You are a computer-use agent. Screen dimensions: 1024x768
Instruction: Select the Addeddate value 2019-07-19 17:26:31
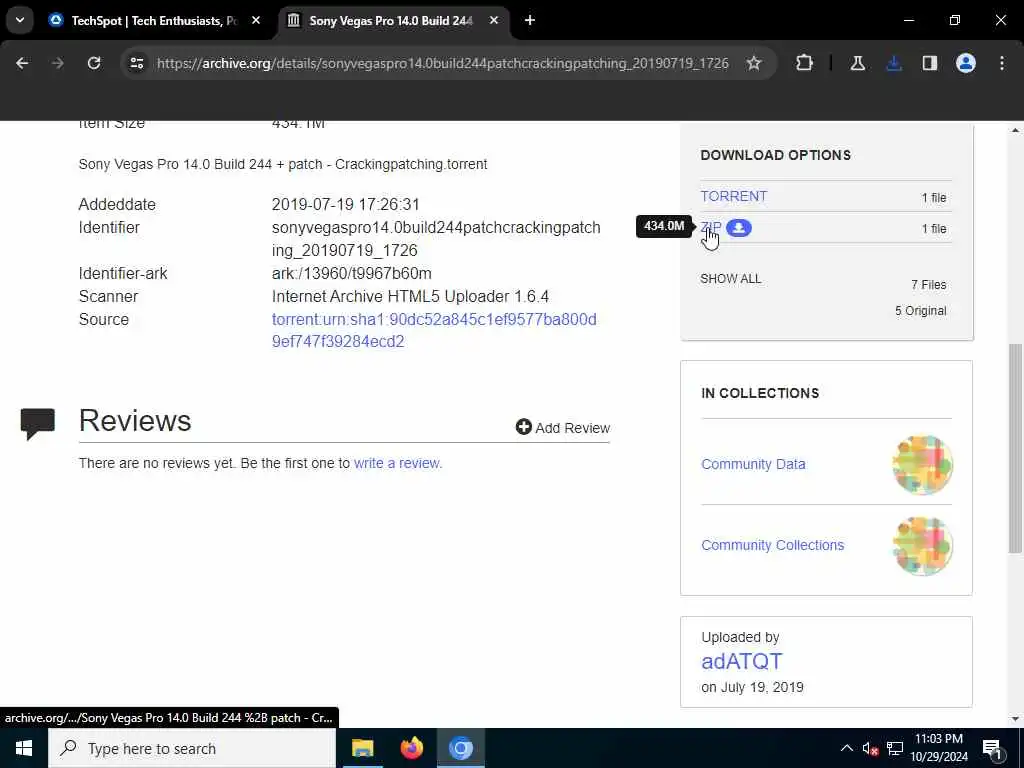(345, 204)
